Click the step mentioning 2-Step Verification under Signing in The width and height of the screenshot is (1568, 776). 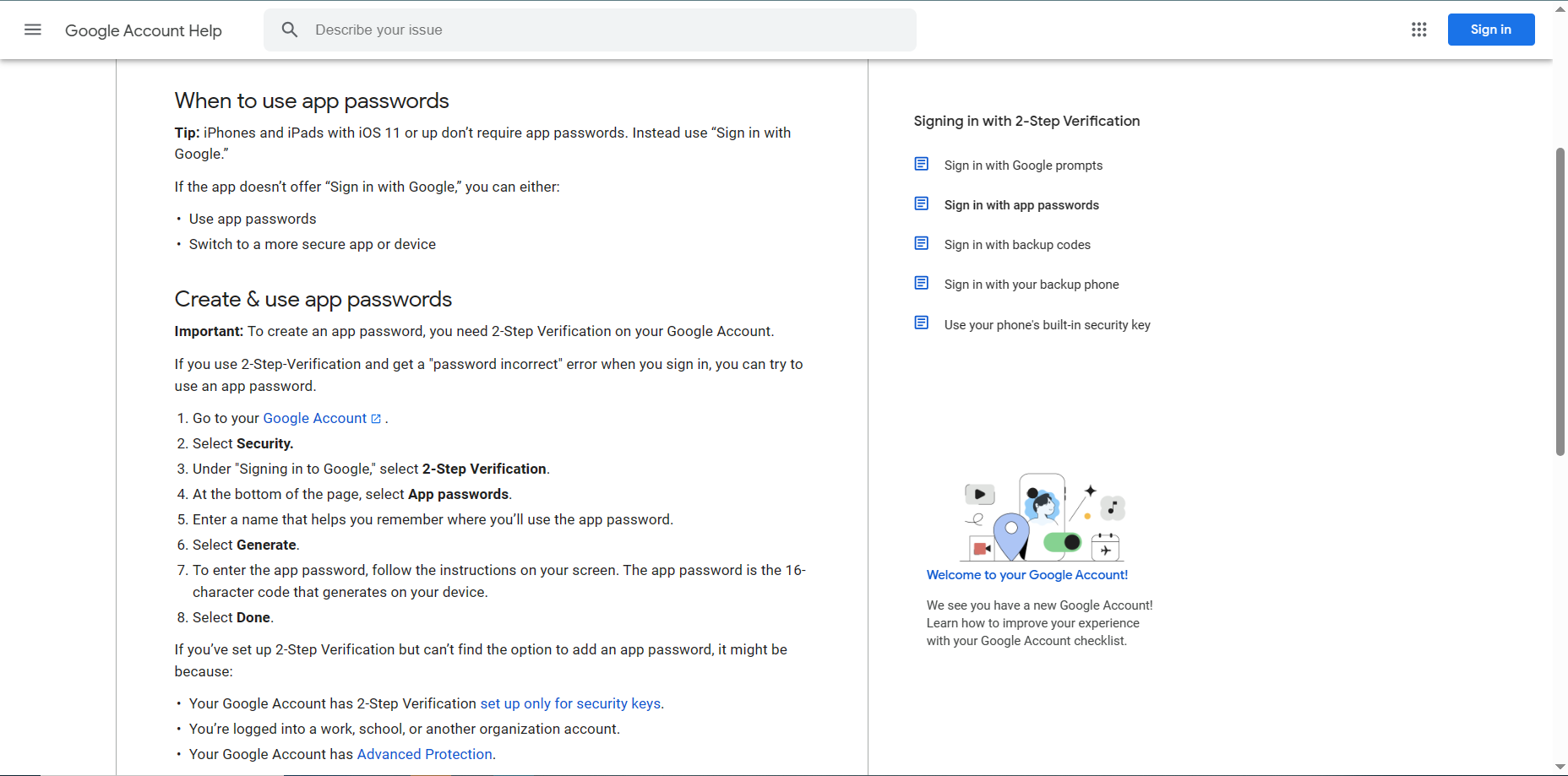point(371,469)
